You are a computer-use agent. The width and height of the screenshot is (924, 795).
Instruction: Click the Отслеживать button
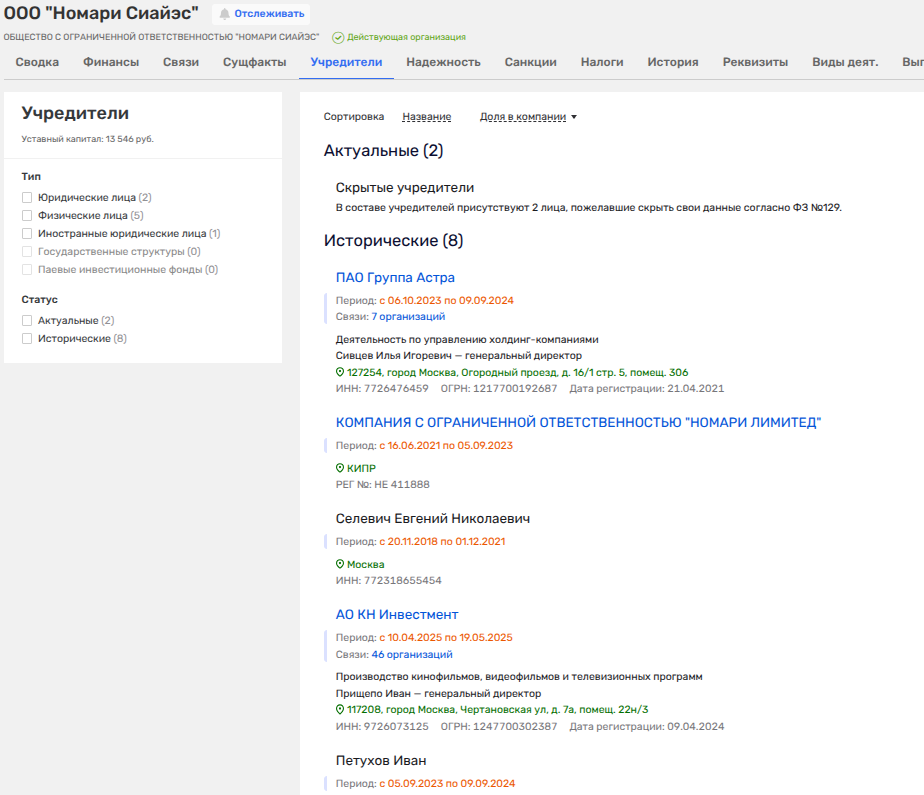coord(261,14)
